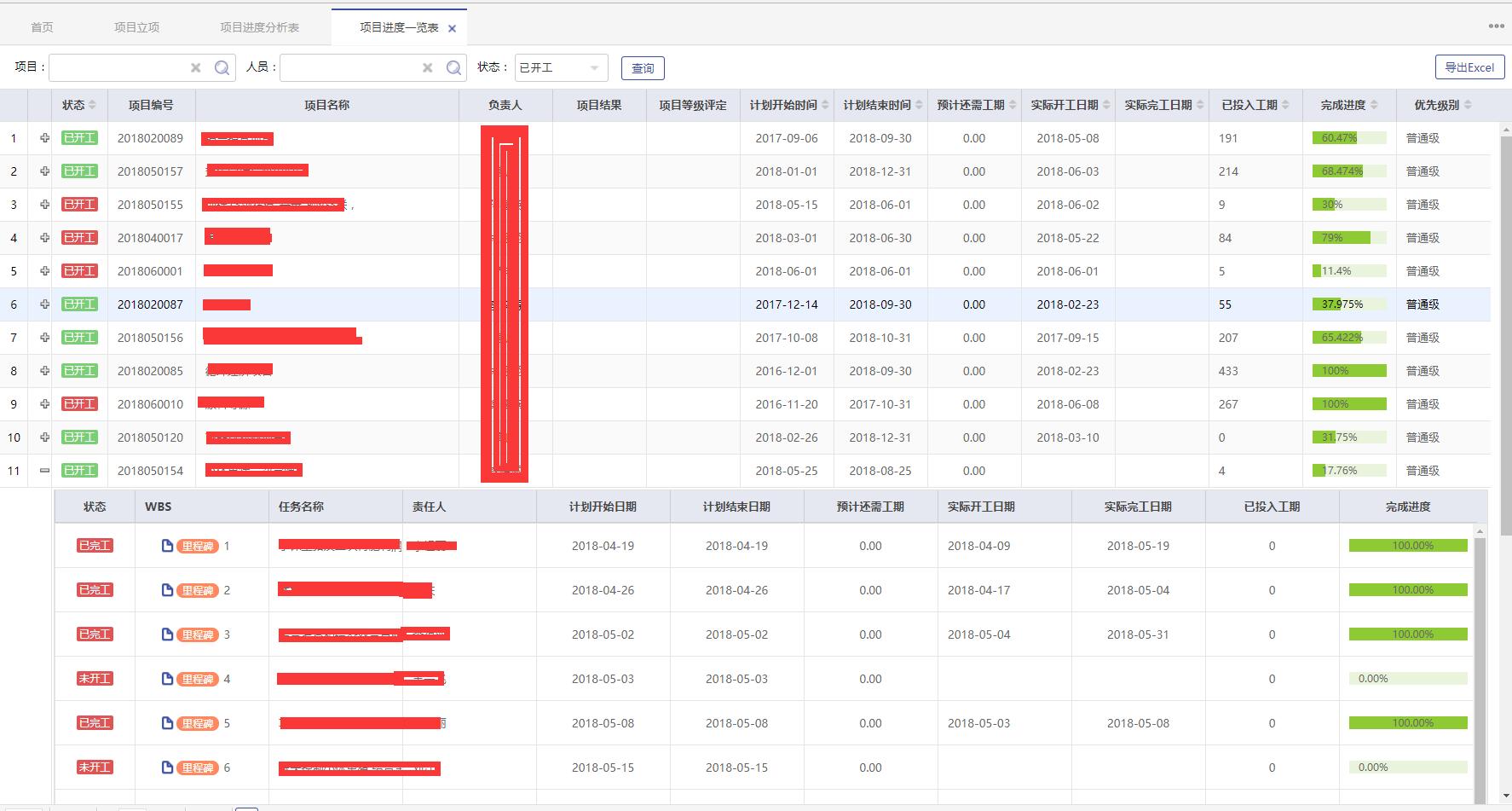The height and width of the screenshot is (811, 1512).
Task: Expand row 1 project 2018020089
Action: tap(44, 138)
